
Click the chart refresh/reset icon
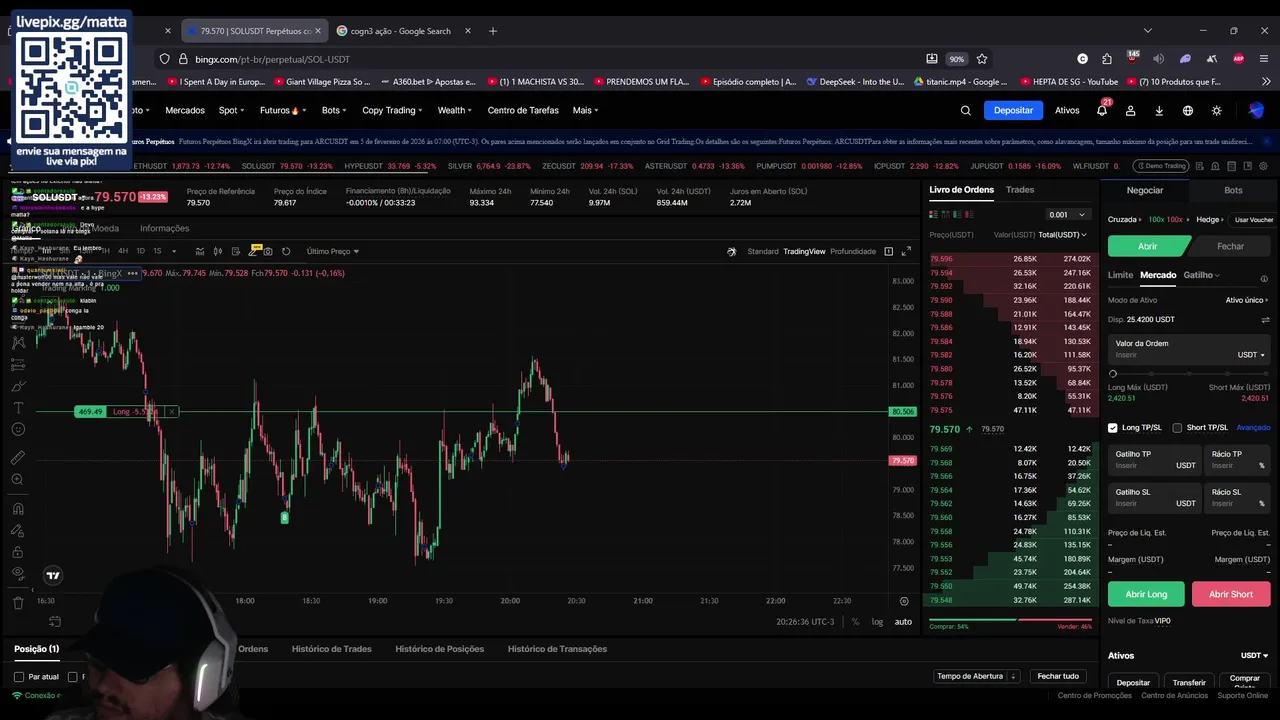[x=286, y=251]
